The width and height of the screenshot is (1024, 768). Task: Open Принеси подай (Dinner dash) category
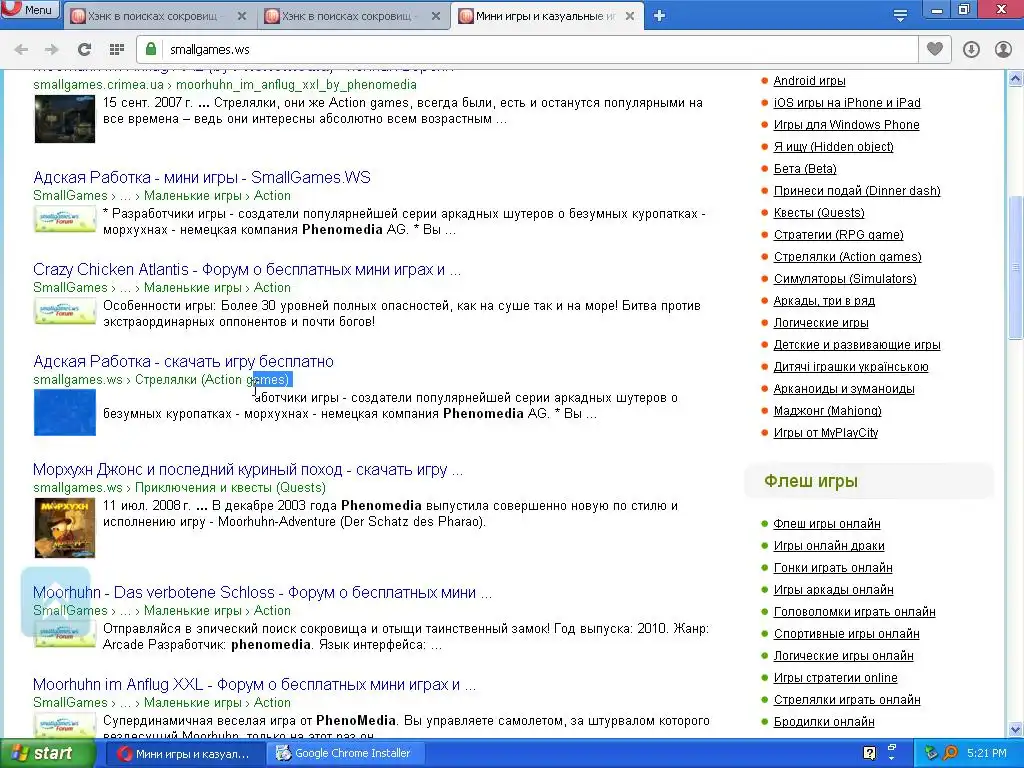857,191
